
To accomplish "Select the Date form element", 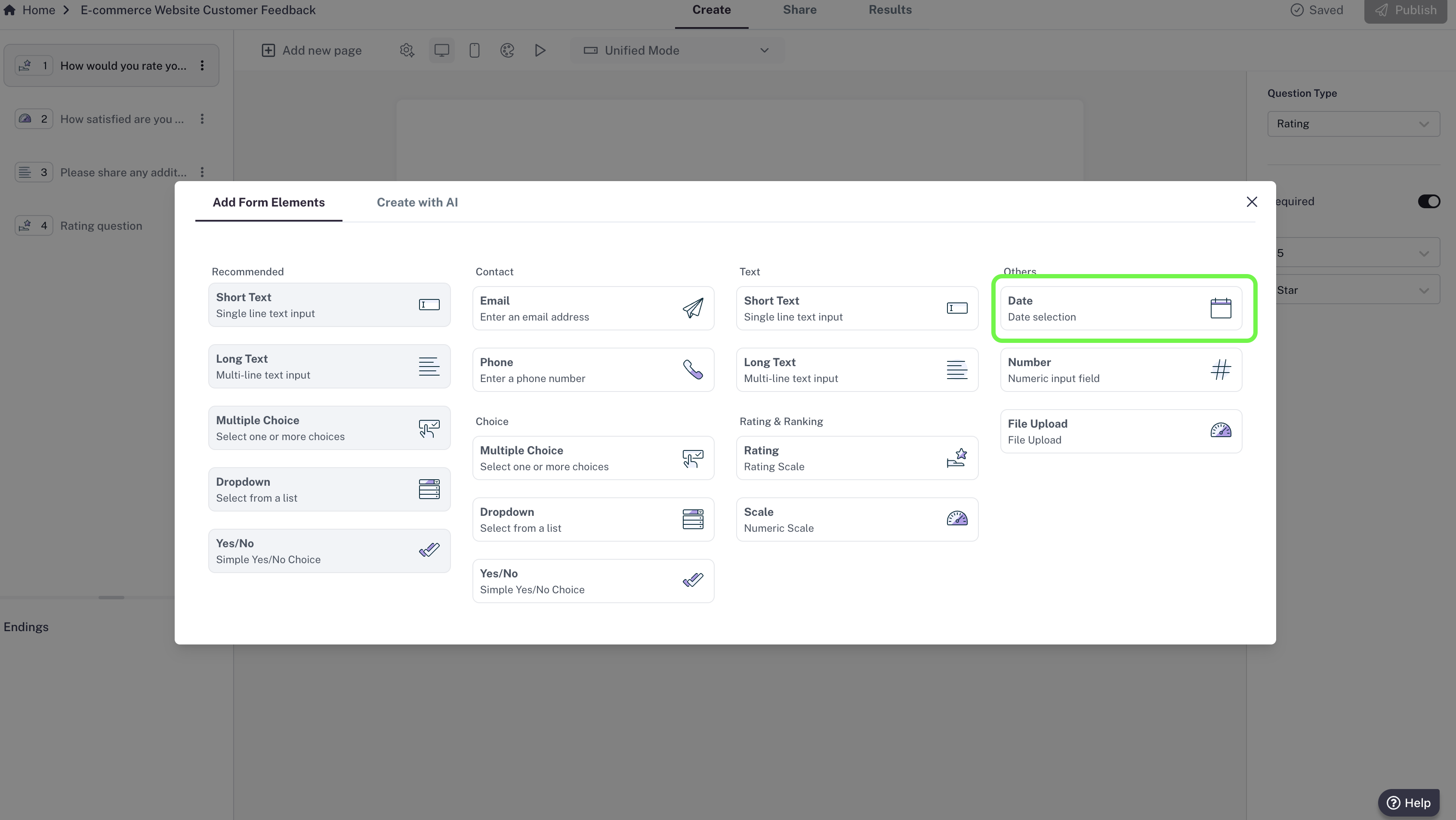I will [x=1120, y=308].
